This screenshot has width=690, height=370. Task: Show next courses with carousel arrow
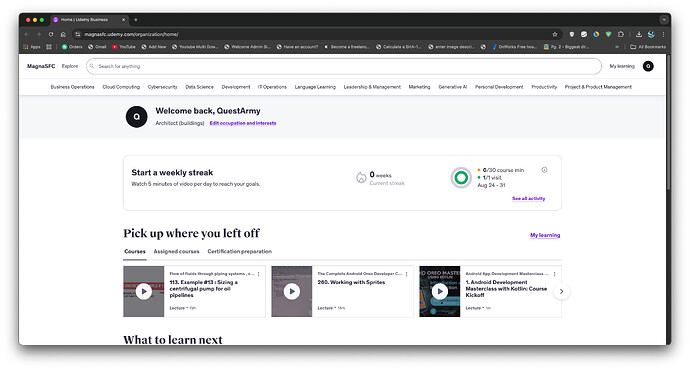(561, 291)
